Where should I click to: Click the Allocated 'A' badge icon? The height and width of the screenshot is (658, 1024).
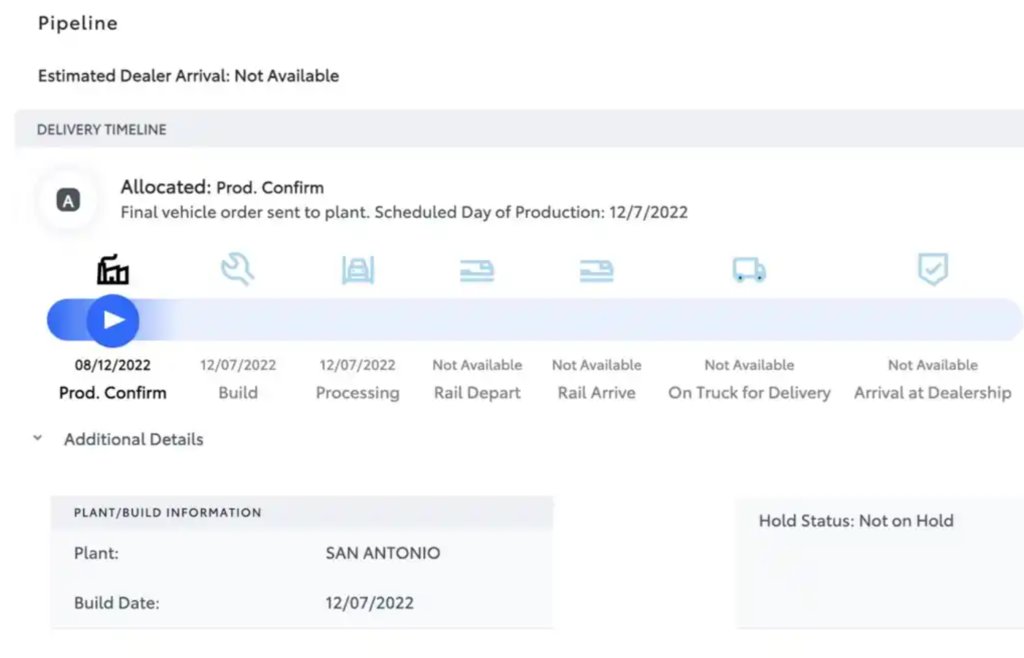(69, 200)
